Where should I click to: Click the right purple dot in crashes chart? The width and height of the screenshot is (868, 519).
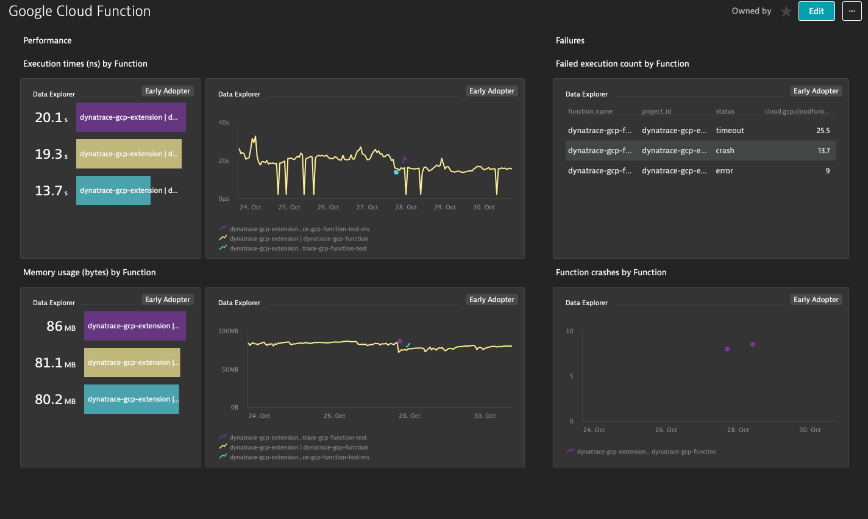click(x=752, y=344)
